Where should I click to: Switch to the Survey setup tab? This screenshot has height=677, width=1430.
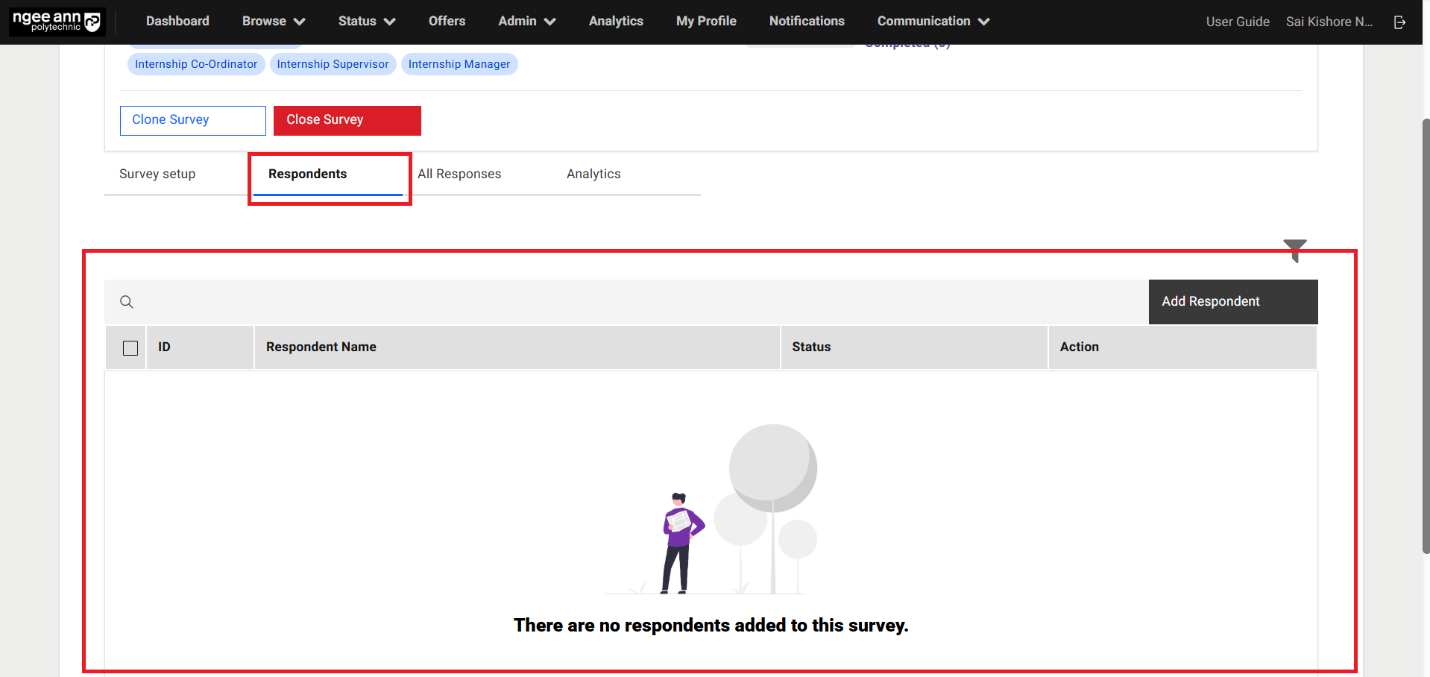point(157,174)
